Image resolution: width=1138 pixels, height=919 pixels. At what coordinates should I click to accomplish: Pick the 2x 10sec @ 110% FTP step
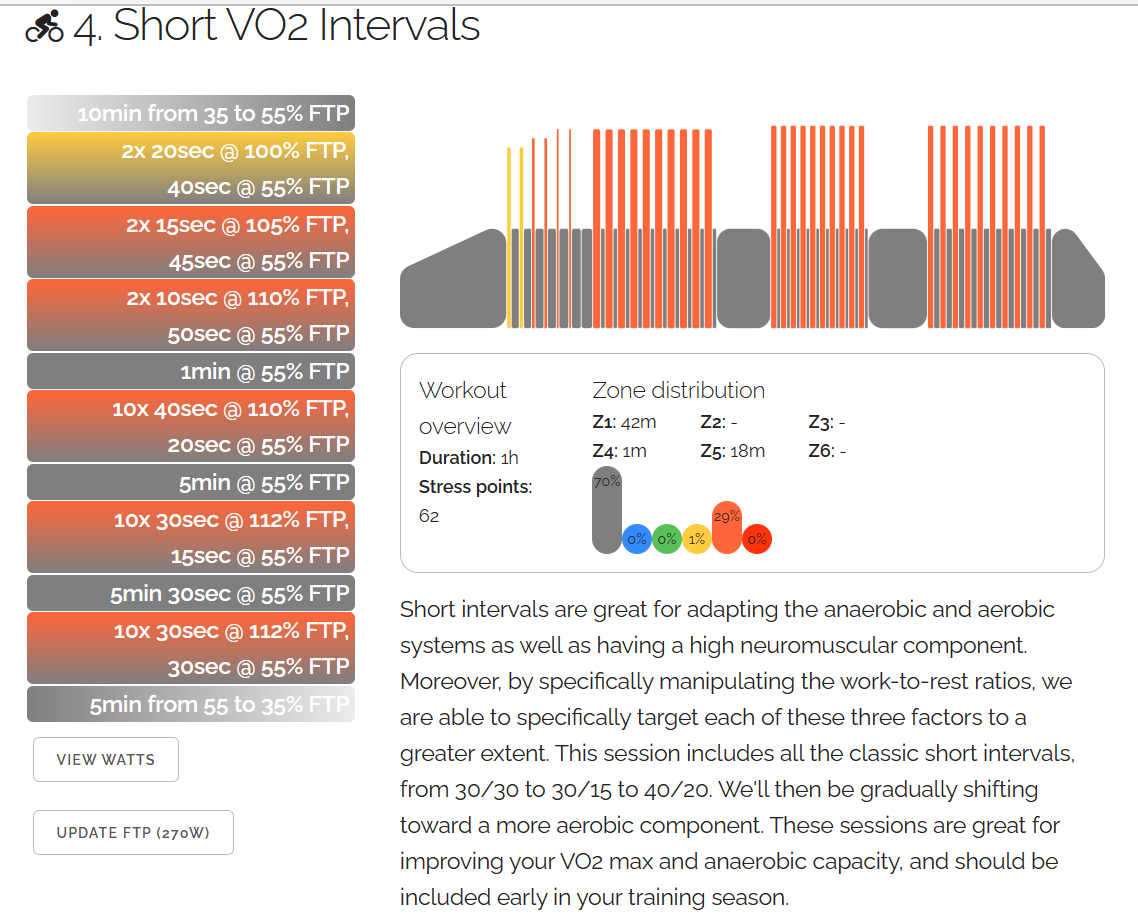point(191,315)
